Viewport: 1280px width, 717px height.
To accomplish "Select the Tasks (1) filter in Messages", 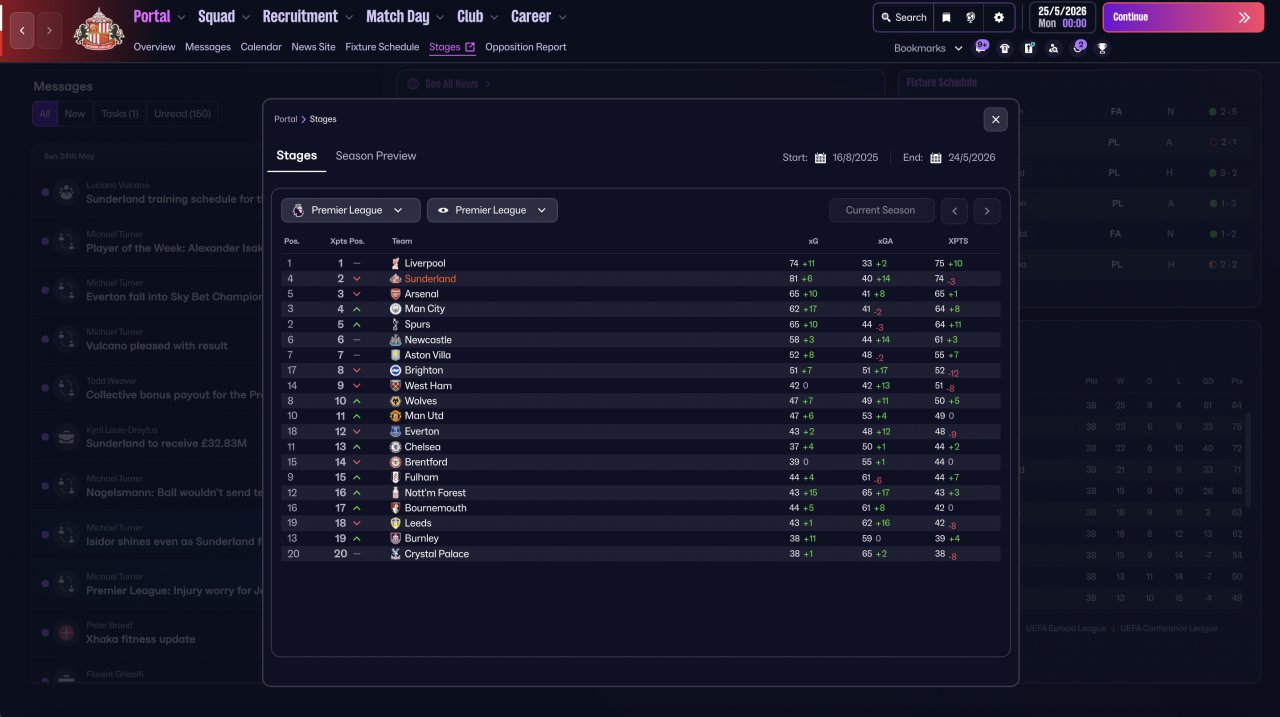I will [120, 114].
